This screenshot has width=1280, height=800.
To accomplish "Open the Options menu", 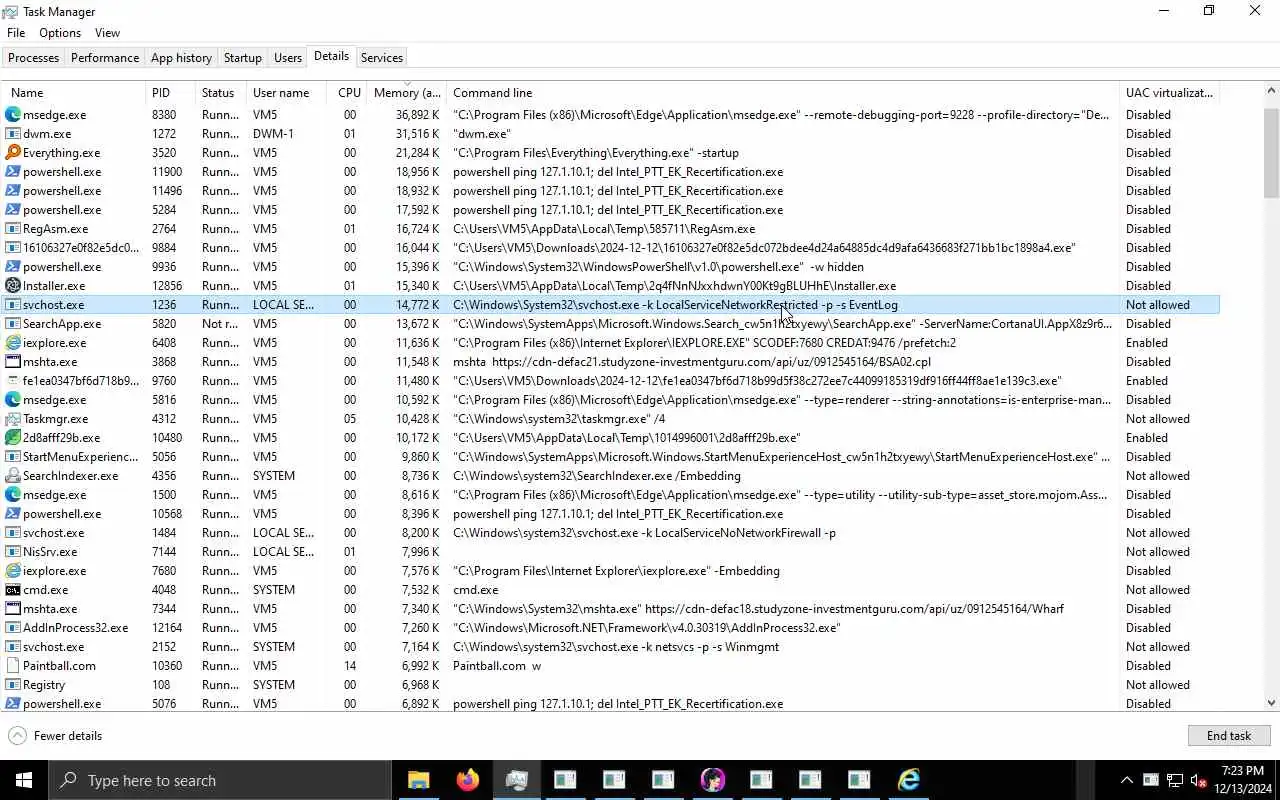I will 60,33.
